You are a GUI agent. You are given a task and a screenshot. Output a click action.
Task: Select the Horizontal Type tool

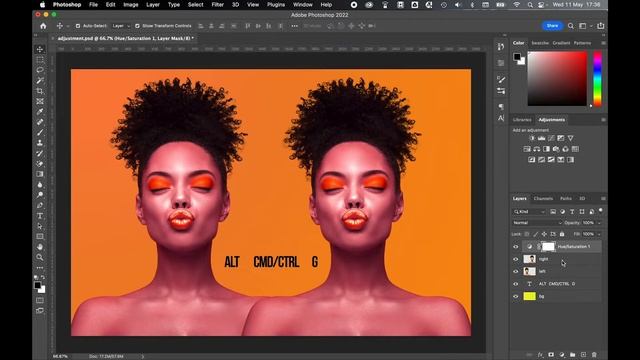pos(40,216)
